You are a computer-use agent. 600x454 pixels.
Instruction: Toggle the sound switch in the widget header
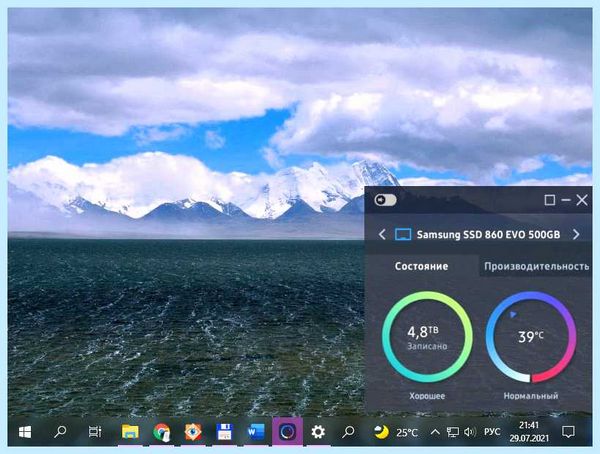pos(385,200)
